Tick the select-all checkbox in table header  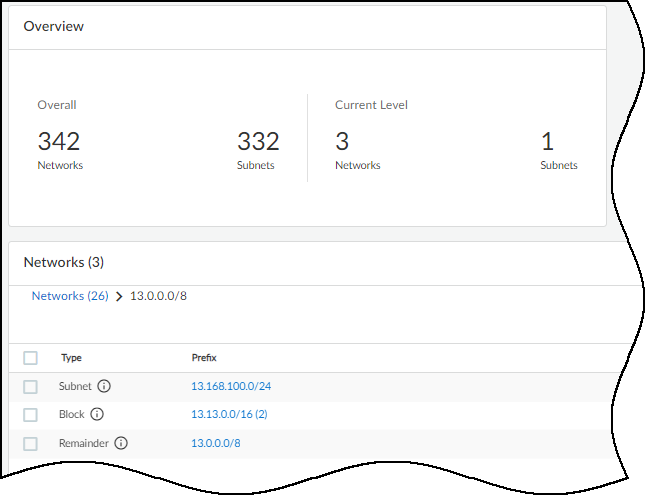pos(30,358)
